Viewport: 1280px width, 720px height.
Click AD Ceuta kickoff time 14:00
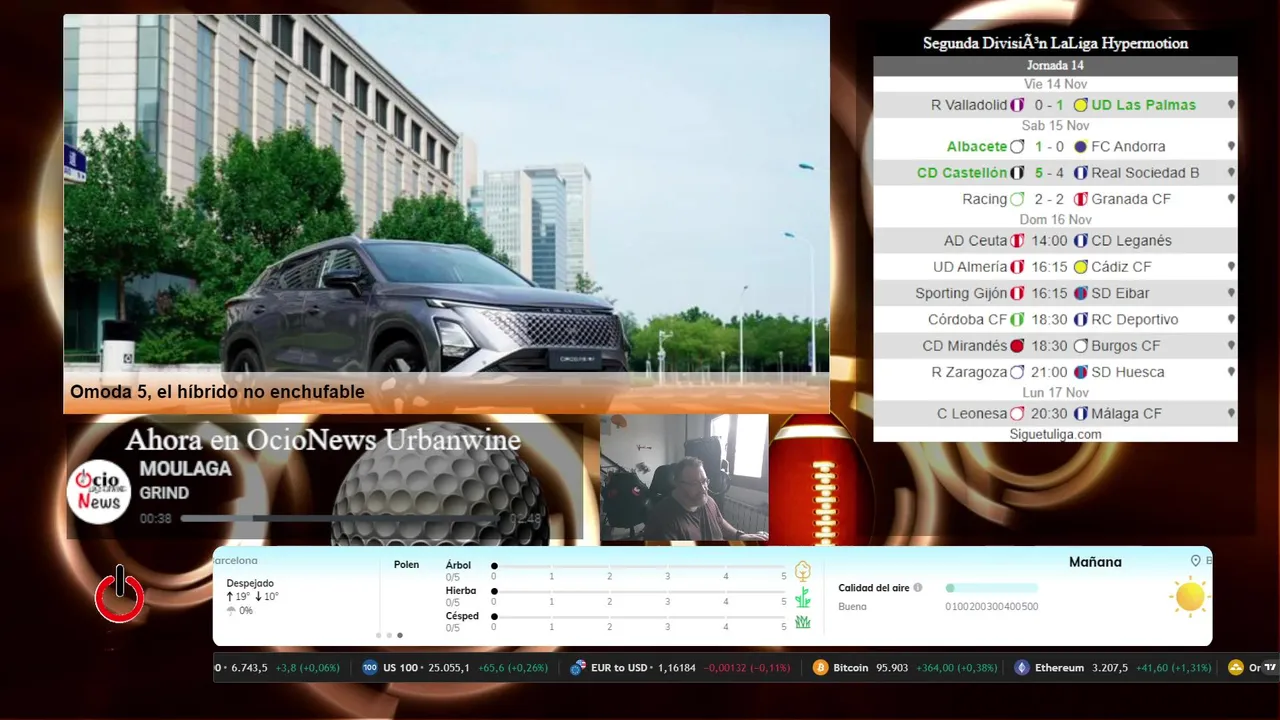(1049, 241)
